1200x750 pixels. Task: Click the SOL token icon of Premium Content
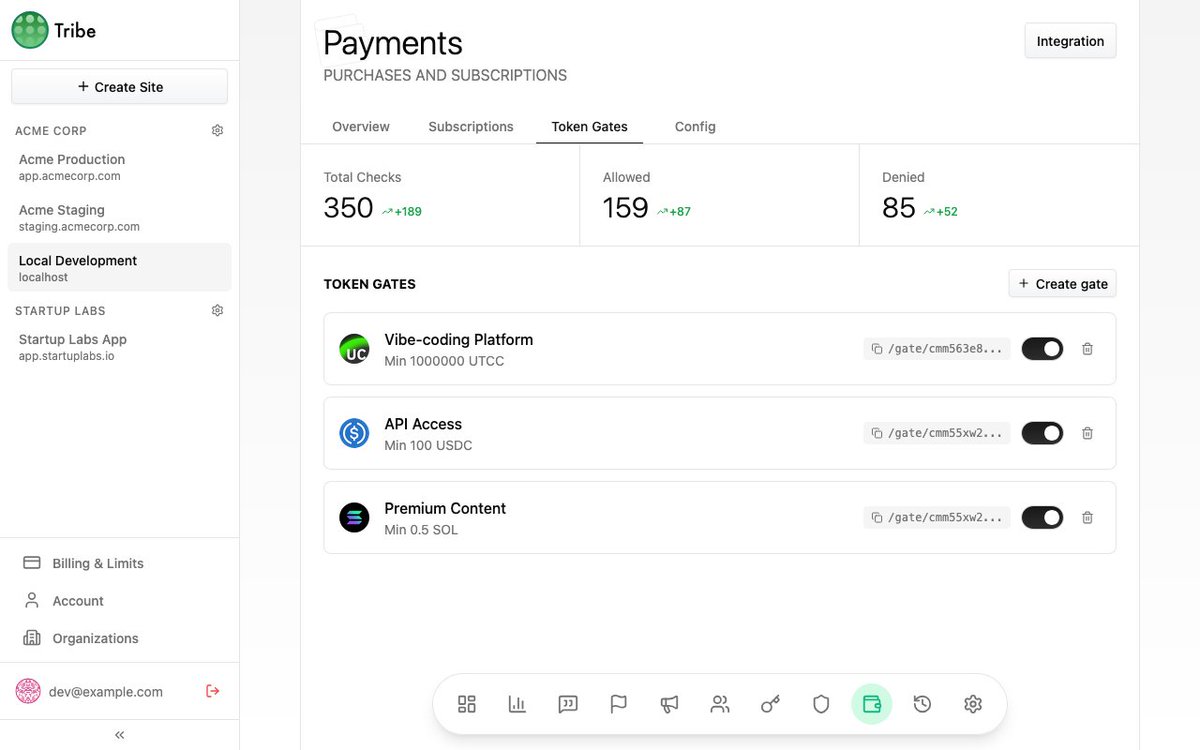pos(354,518)
